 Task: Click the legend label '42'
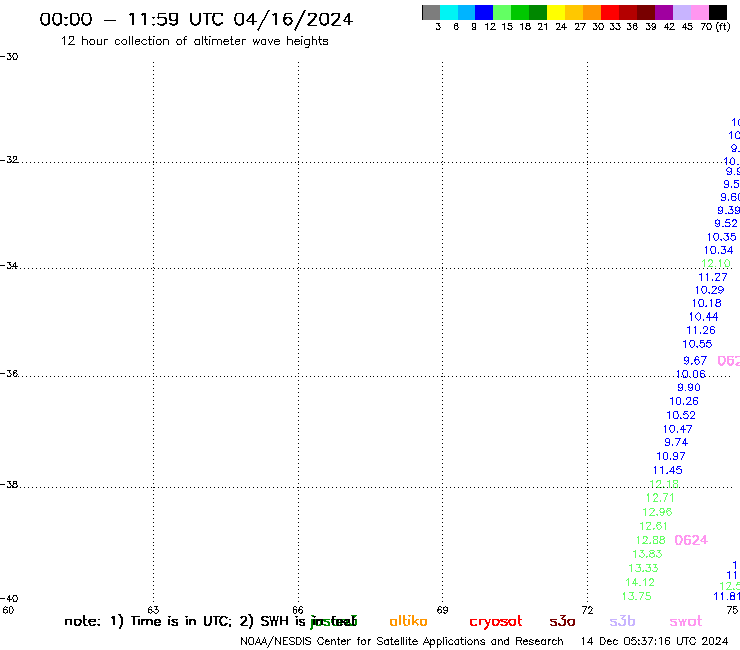[x=669, y=27]
